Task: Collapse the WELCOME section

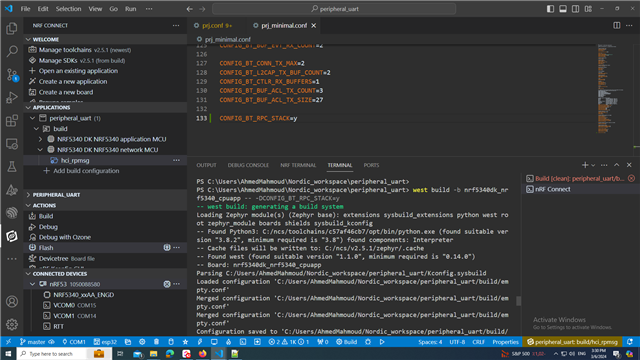Action: 28,39
